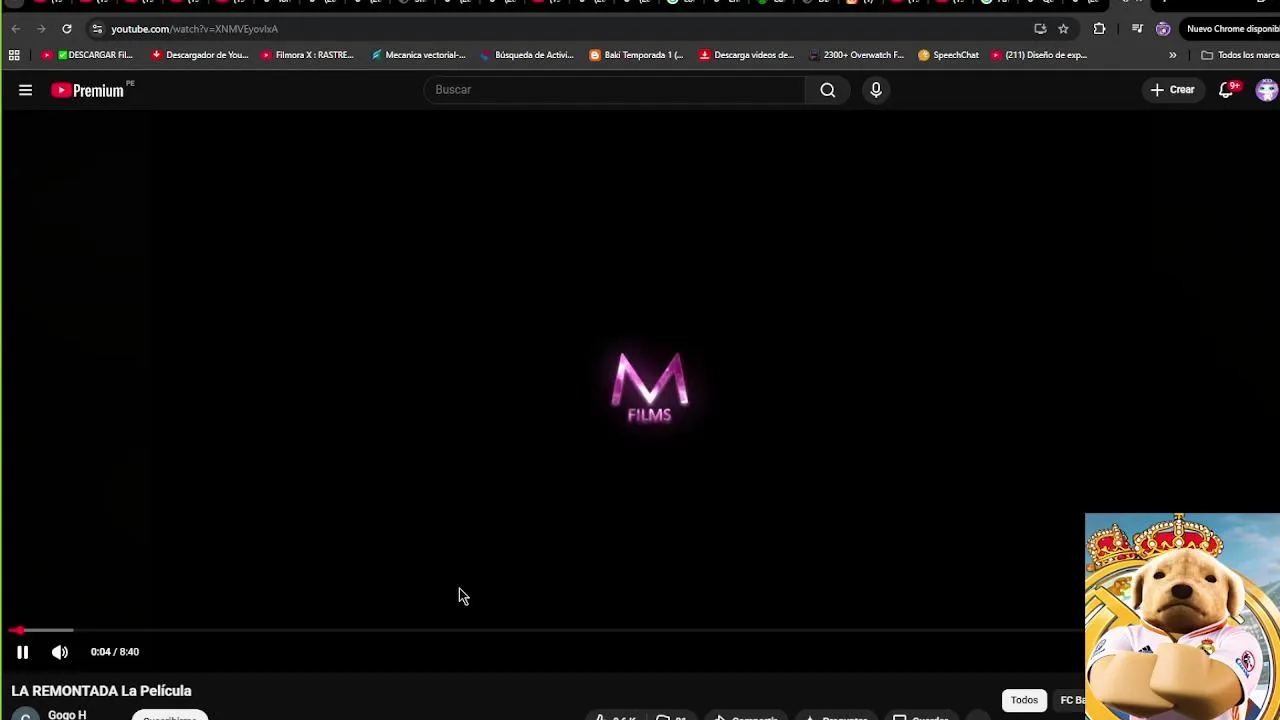Click Nuevo Chrome disponible update button
1280x720 pixels.
pos(1230,29)
